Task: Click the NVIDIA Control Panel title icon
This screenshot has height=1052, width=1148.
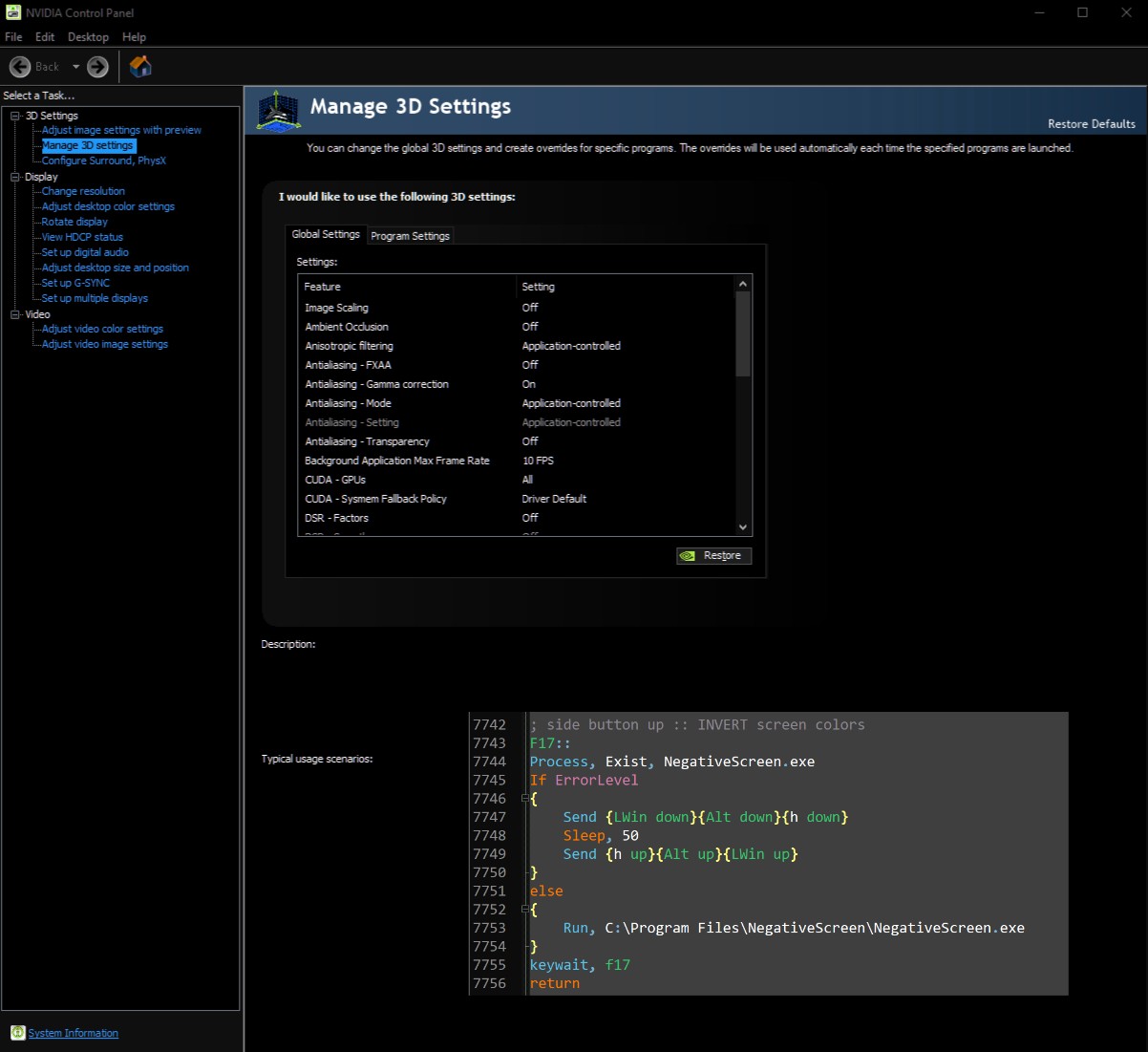Action: (13, 12)
